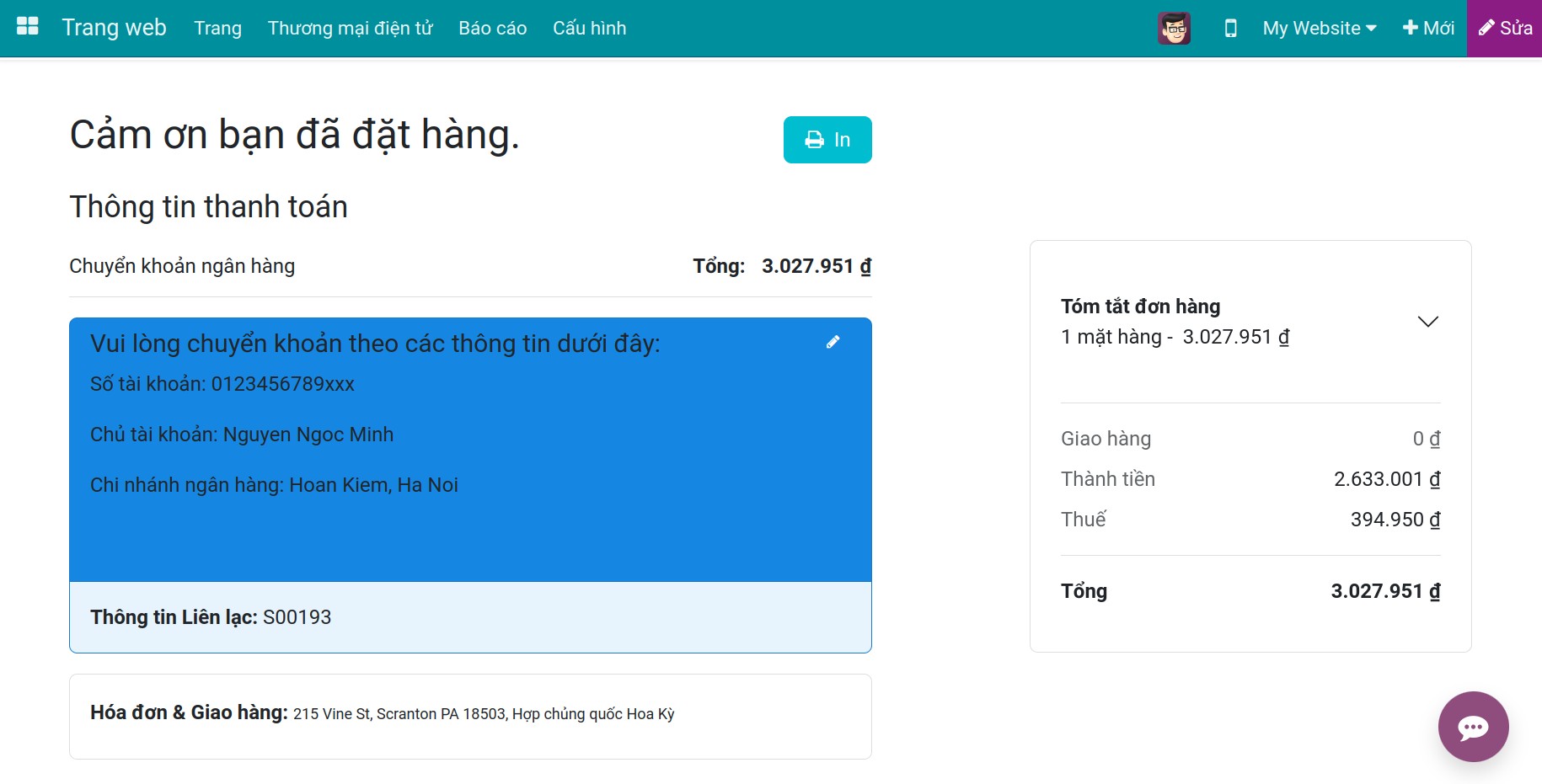Click the Cảm ơn bạn đã đặt hàng heading
This screenshot has width=1542, height=784.
pos(294,135)
